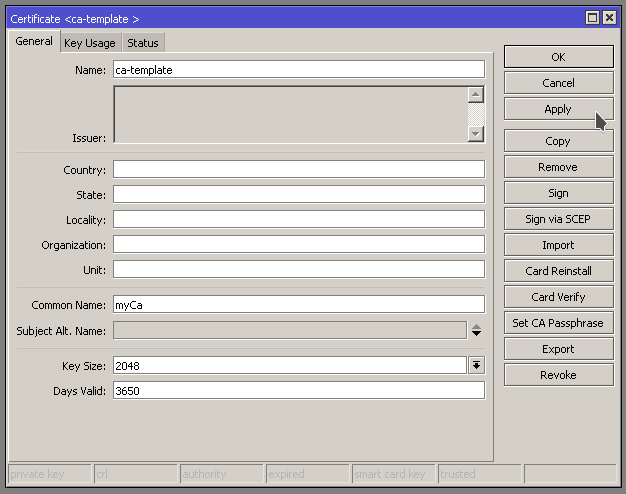Viewport: 626px width, 494px height.
Task: Apply the certificate changes
Action: click(x=558, y=109)
